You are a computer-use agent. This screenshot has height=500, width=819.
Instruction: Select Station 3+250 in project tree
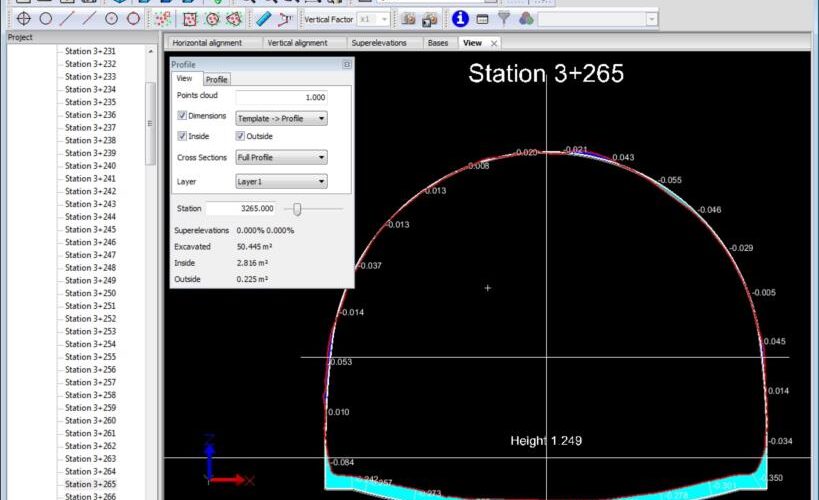tap(90, 293)
